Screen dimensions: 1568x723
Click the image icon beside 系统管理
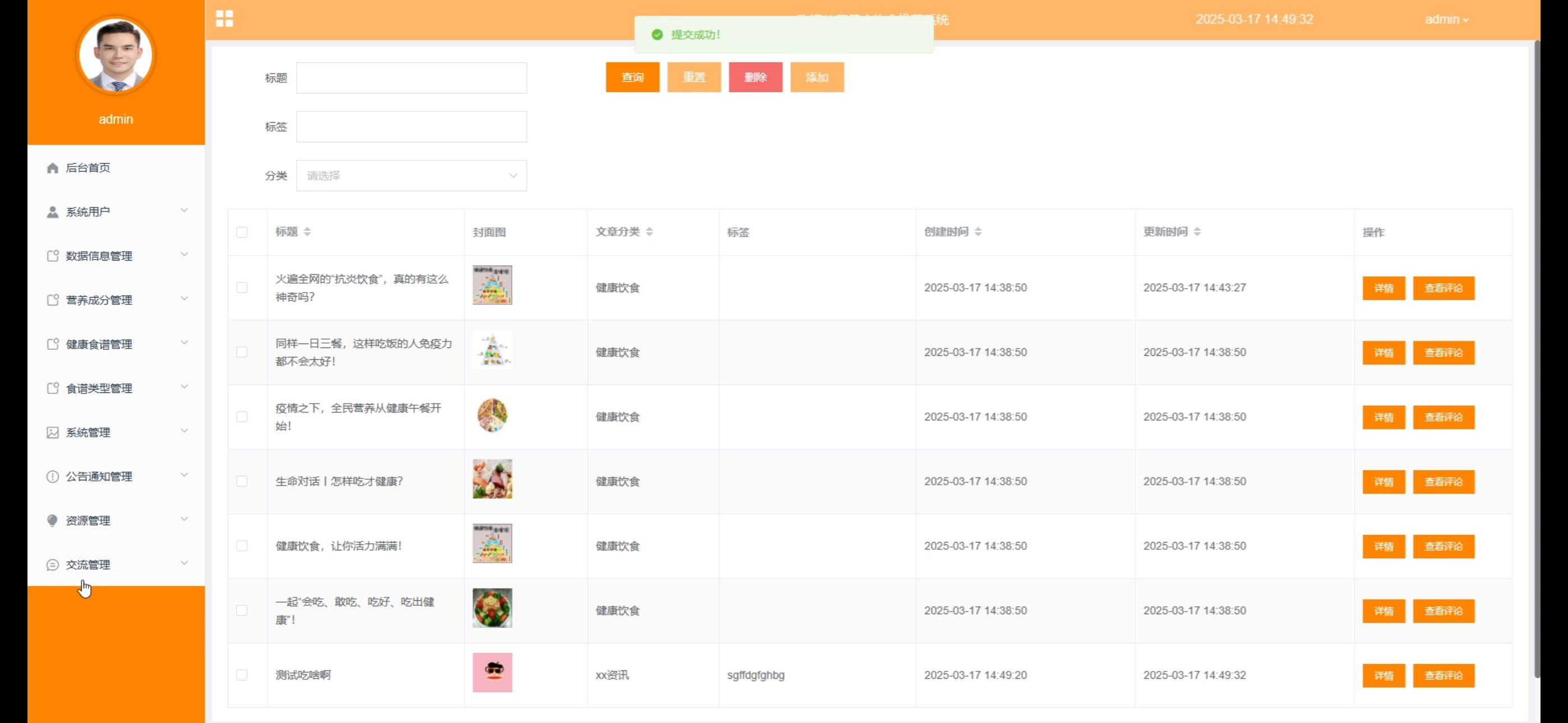point(52,433)
